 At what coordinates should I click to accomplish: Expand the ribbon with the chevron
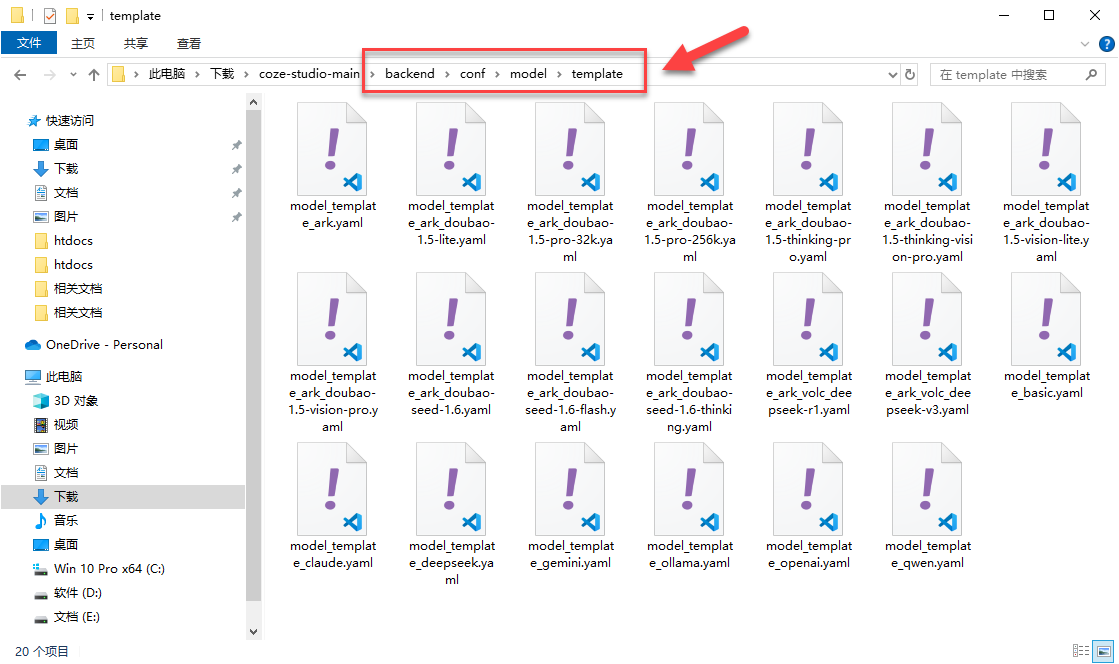point(1087,44)
